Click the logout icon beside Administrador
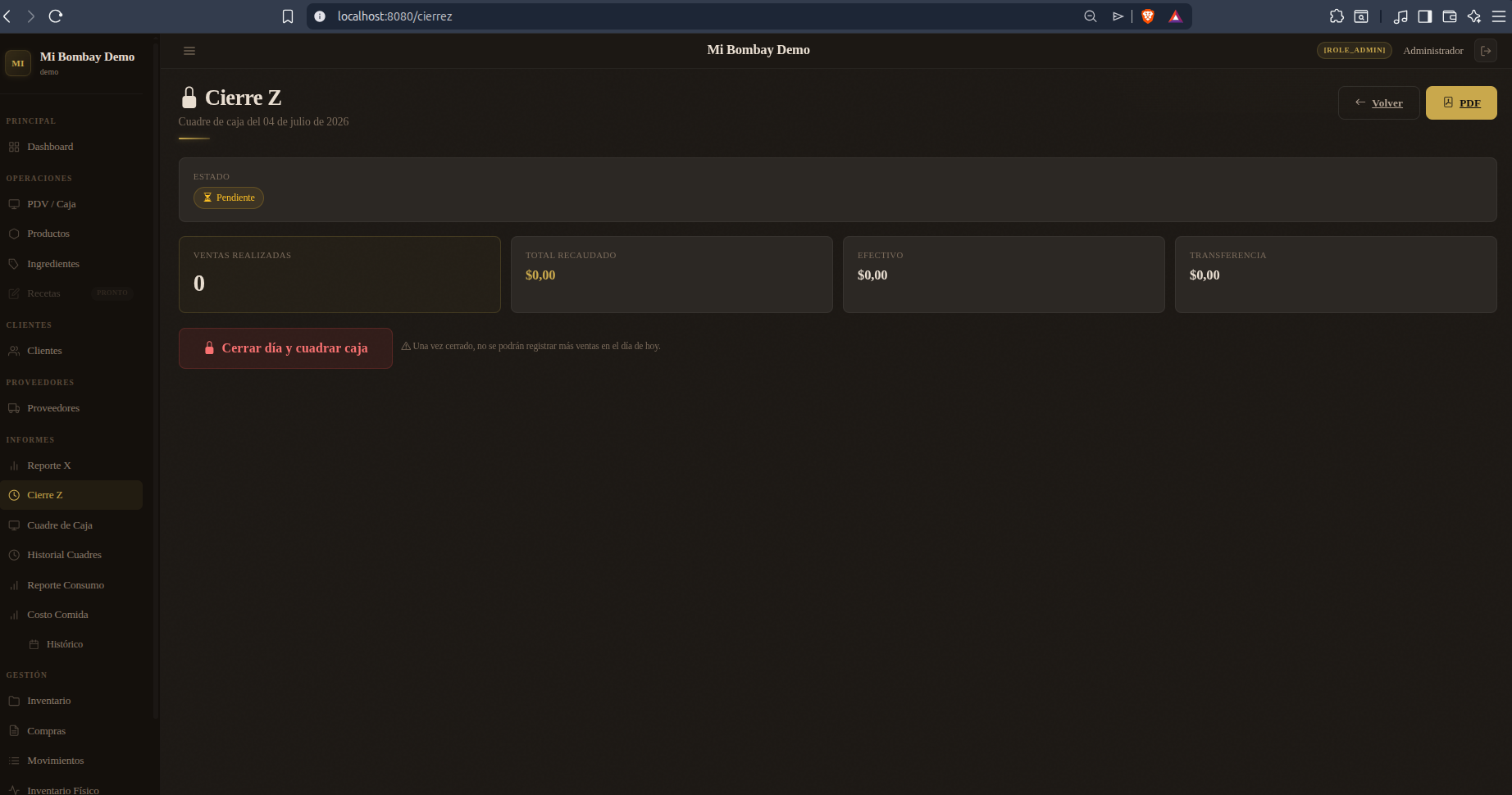The width and height of the screenshot is (1512, 795). point(1485,51)
